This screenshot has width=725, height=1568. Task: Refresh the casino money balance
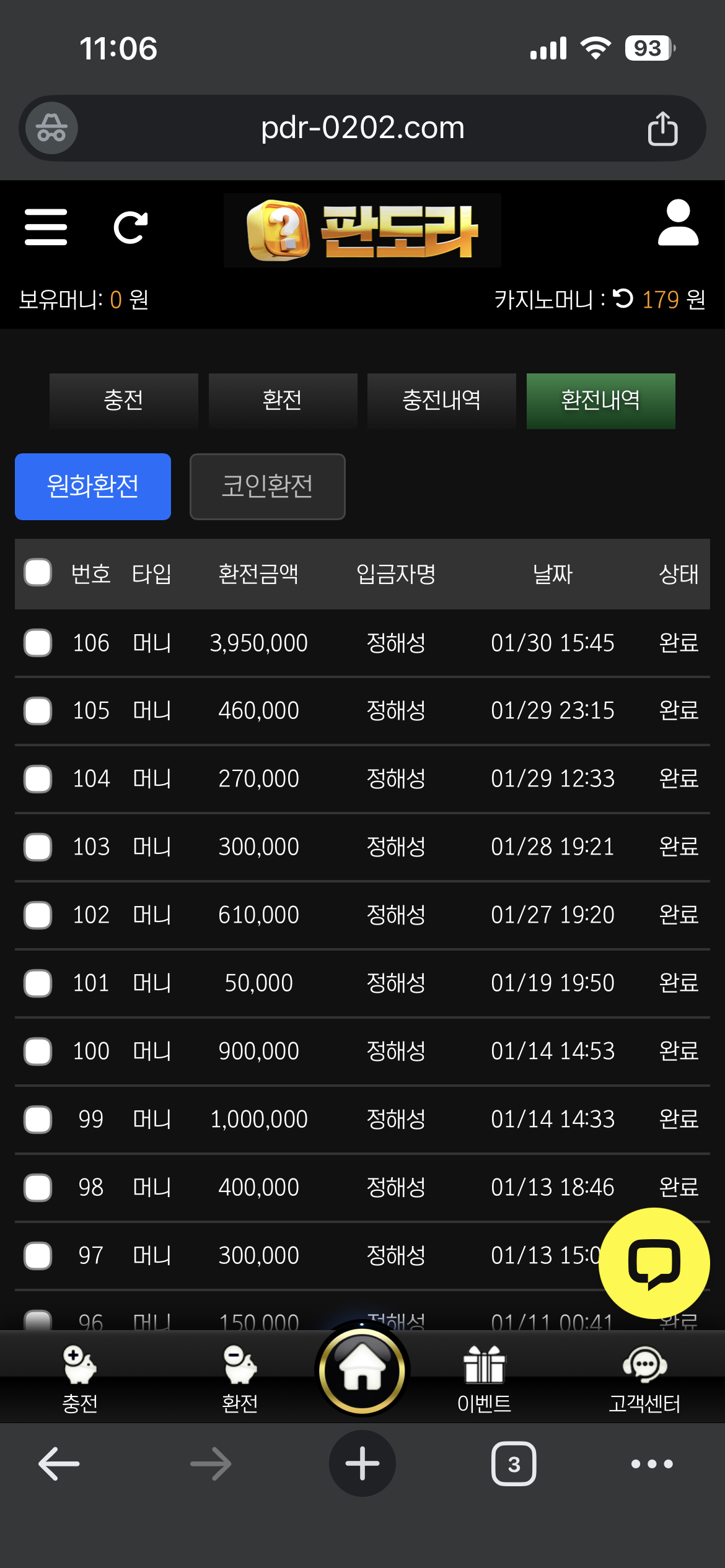click(x=623, y=299)
